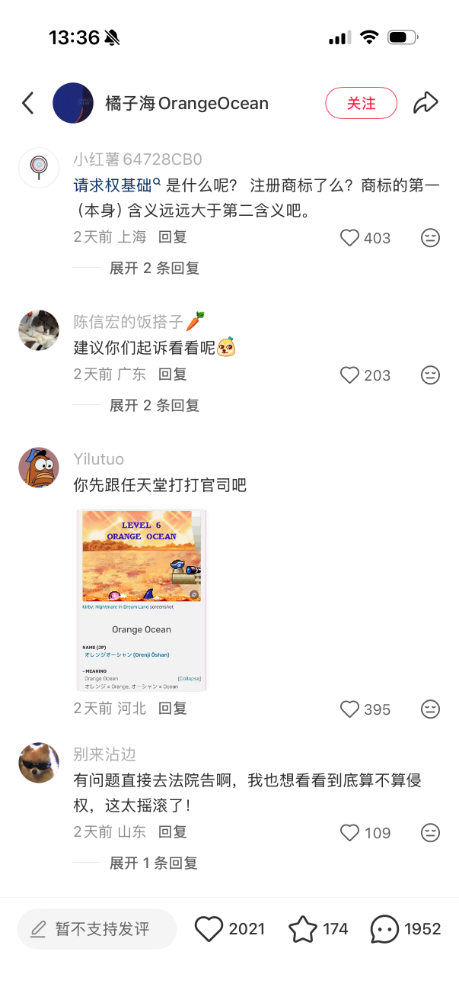Open comments bubble icon showing 1952
The image size is (459, 1000).
385,930
